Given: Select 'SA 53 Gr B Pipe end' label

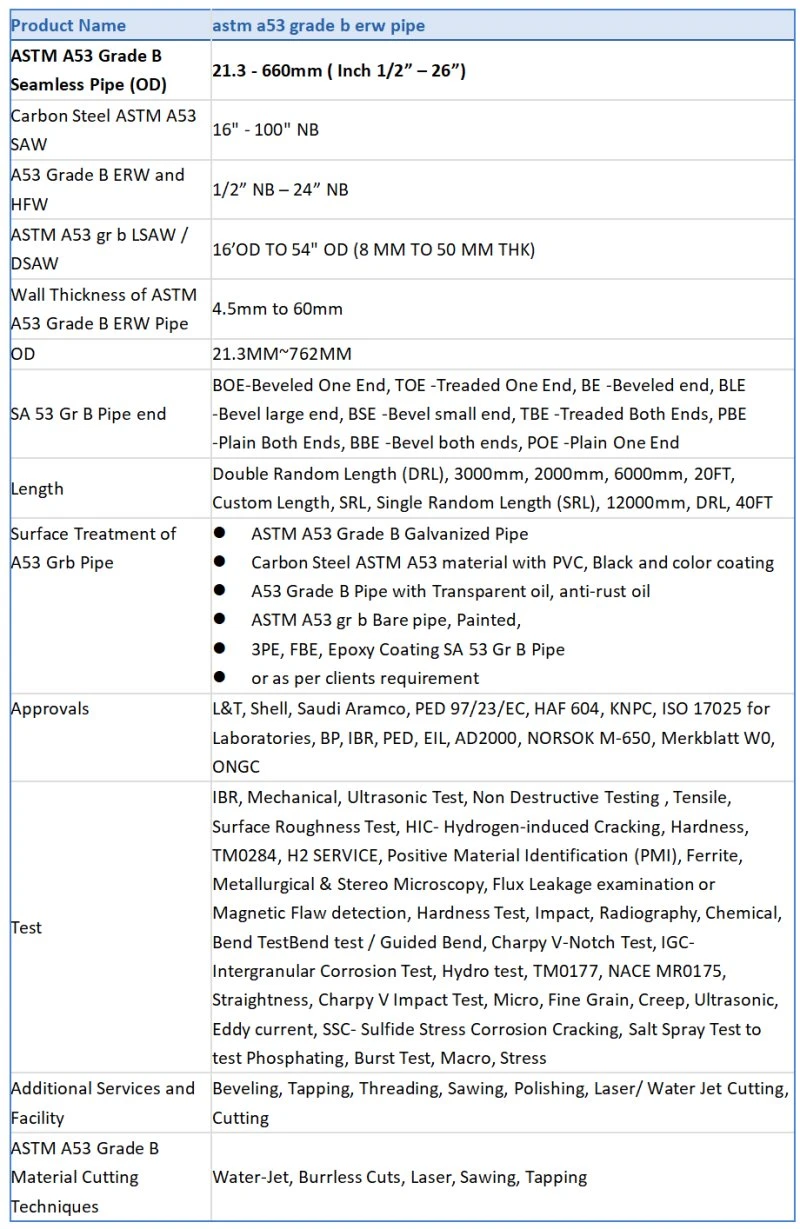Looking at the screenshot, I should coord(88,414).
